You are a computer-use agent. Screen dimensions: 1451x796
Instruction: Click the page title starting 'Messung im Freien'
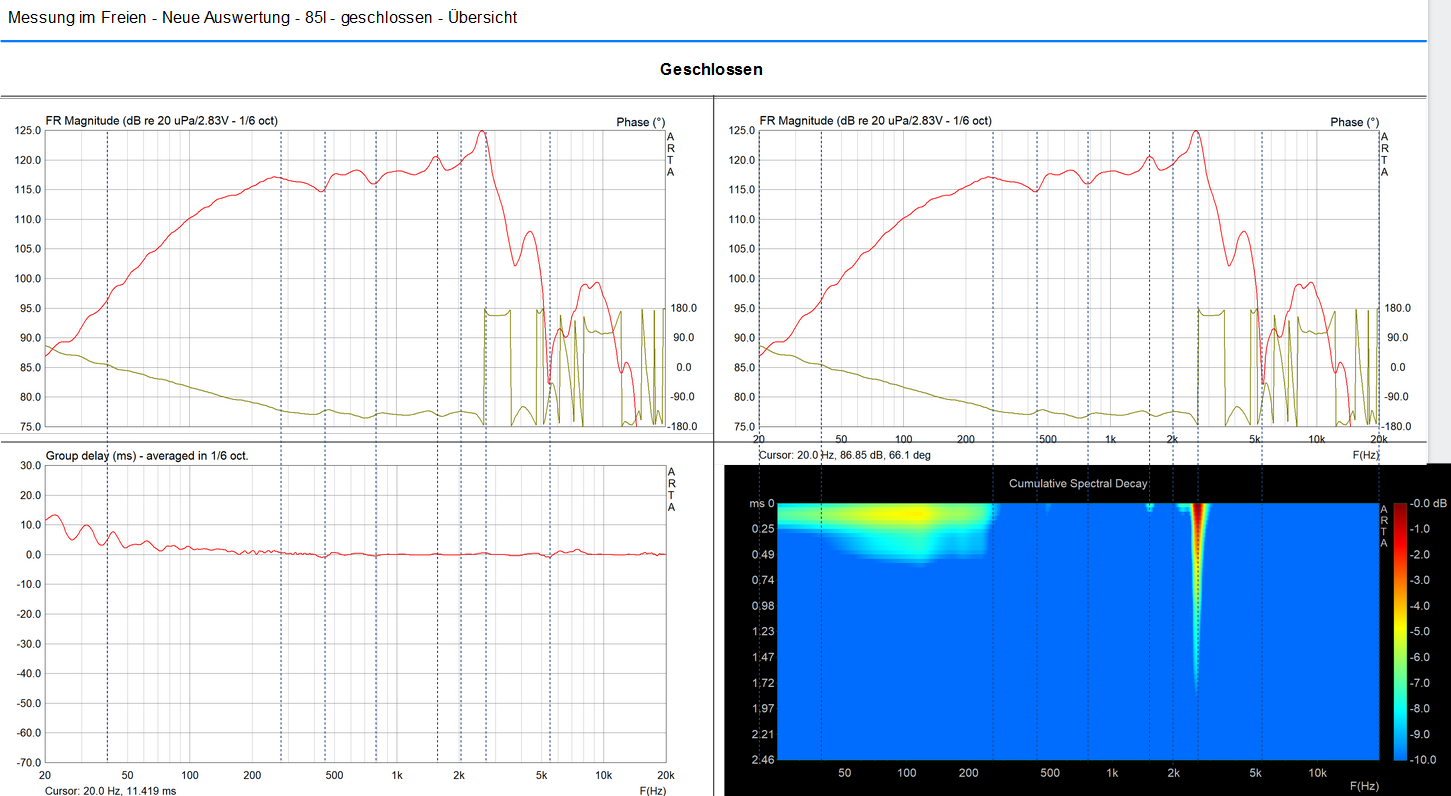[262, 18]
